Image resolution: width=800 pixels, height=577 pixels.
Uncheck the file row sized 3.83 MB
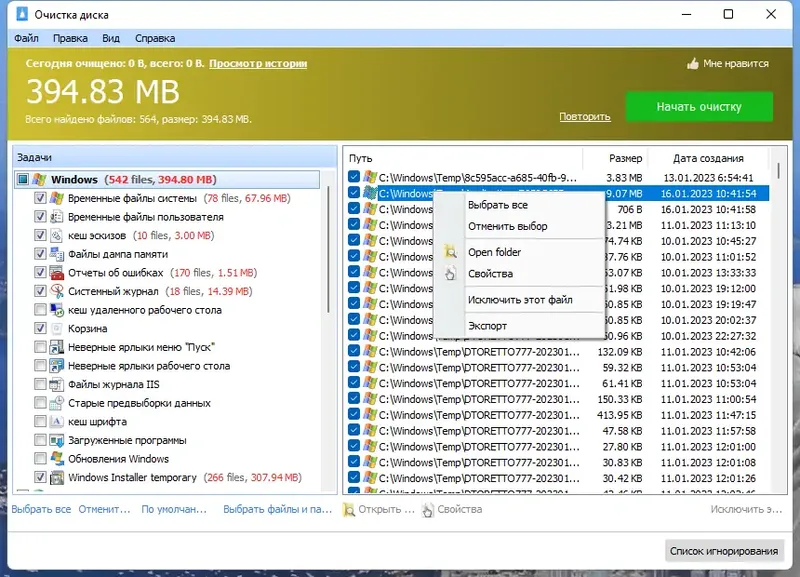pyautogui.click(x=354, y=177)
